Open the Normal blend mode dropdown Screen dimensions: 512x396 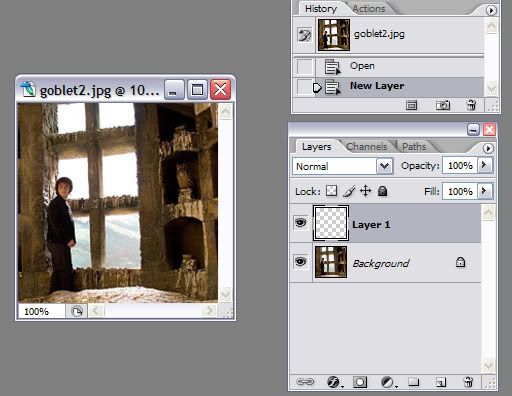coord(343,166)
